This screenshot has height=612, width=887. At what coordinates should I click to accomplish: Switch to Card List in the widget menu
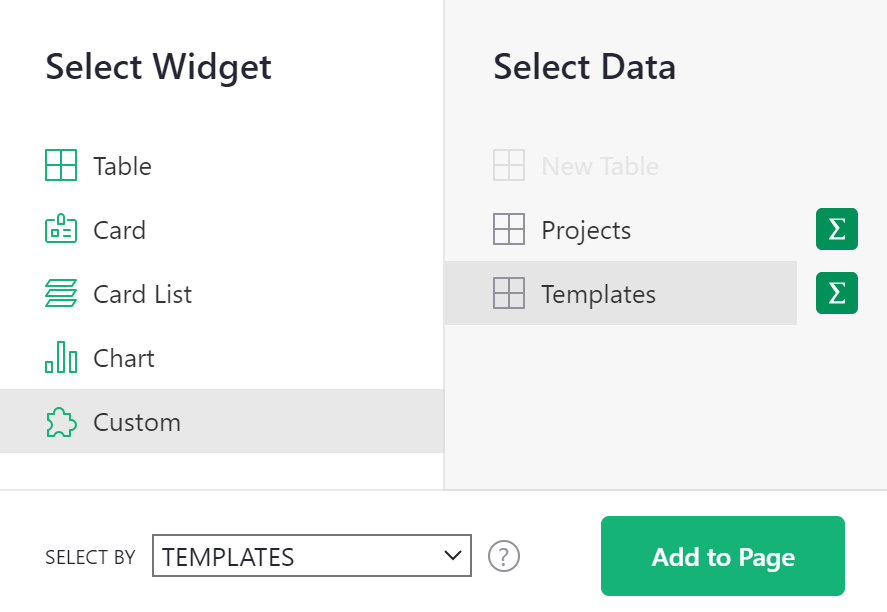[x=141, y=293]
